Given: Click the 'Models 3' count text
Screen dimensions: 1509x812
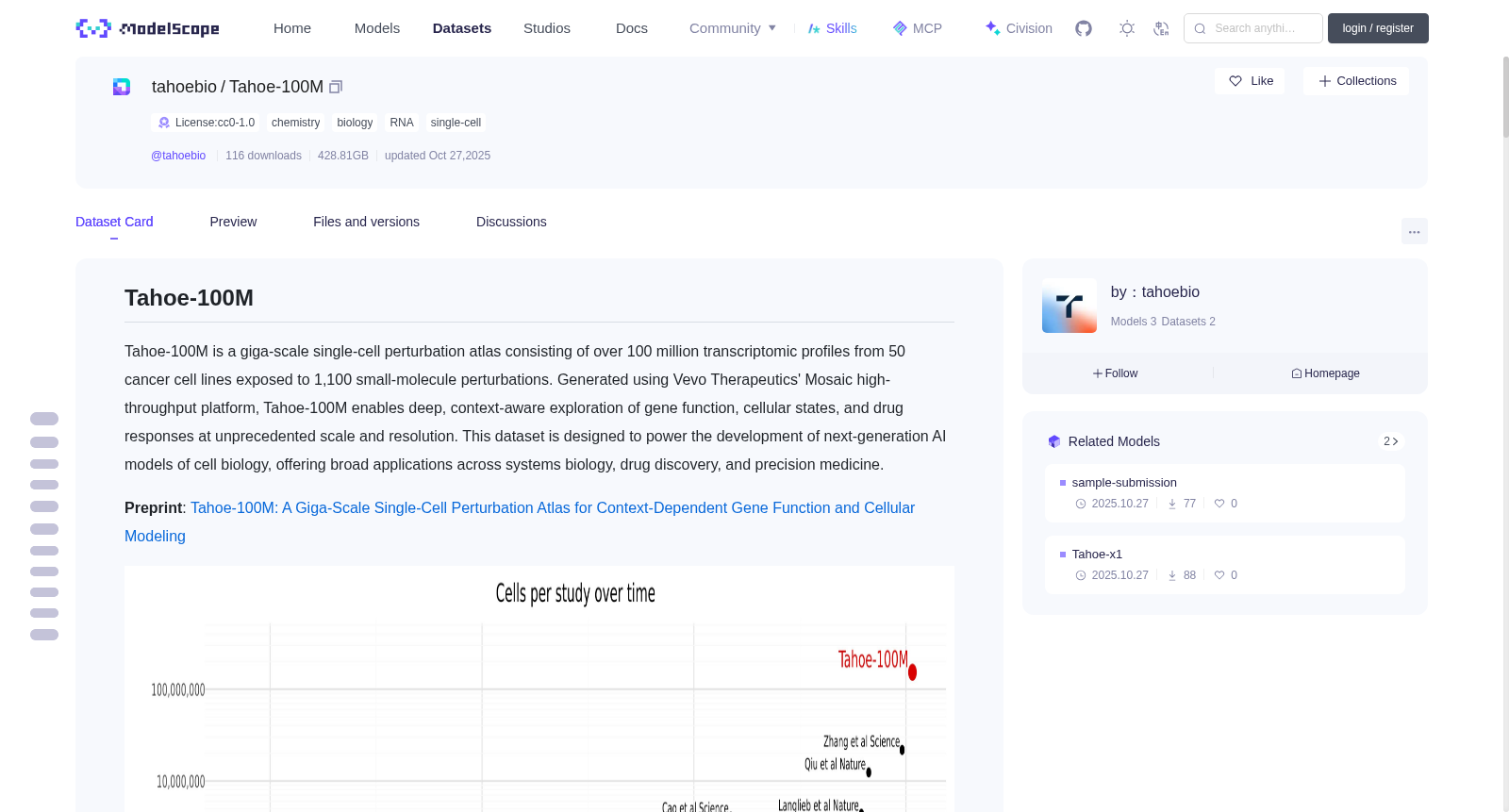Looking at the screenshot, I should [x=1134, y=322].
